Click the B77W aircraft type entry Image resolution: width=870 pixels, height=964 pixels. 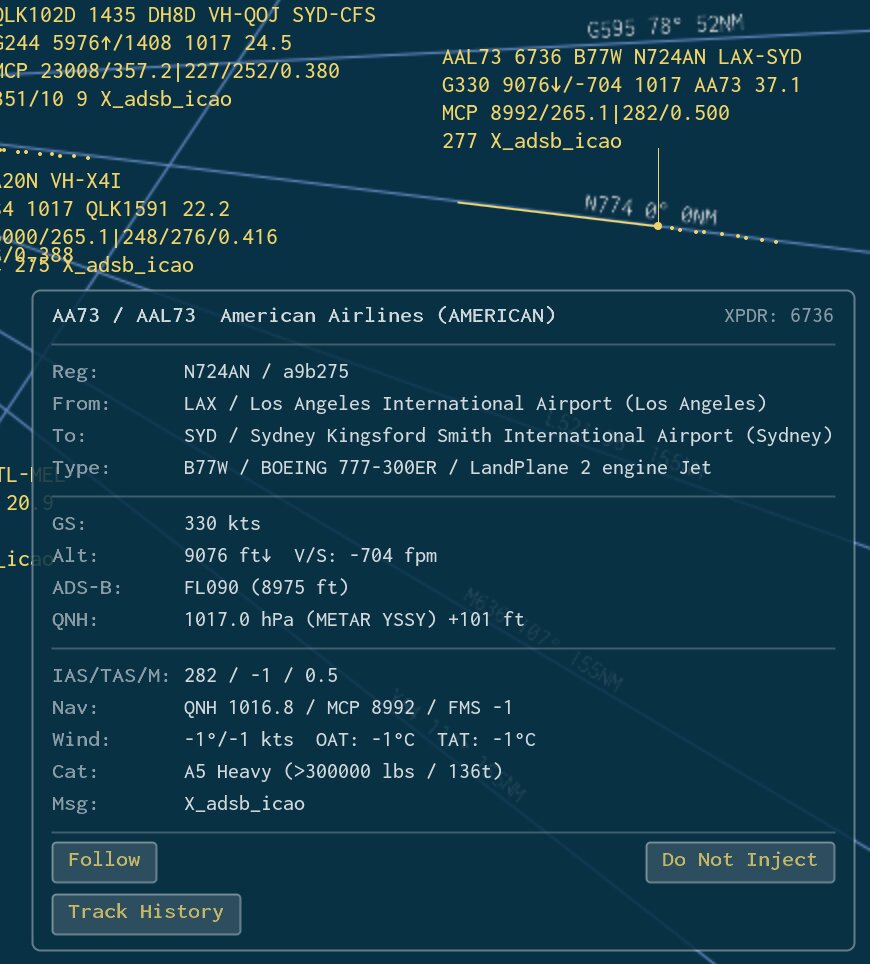click(447, 468)
